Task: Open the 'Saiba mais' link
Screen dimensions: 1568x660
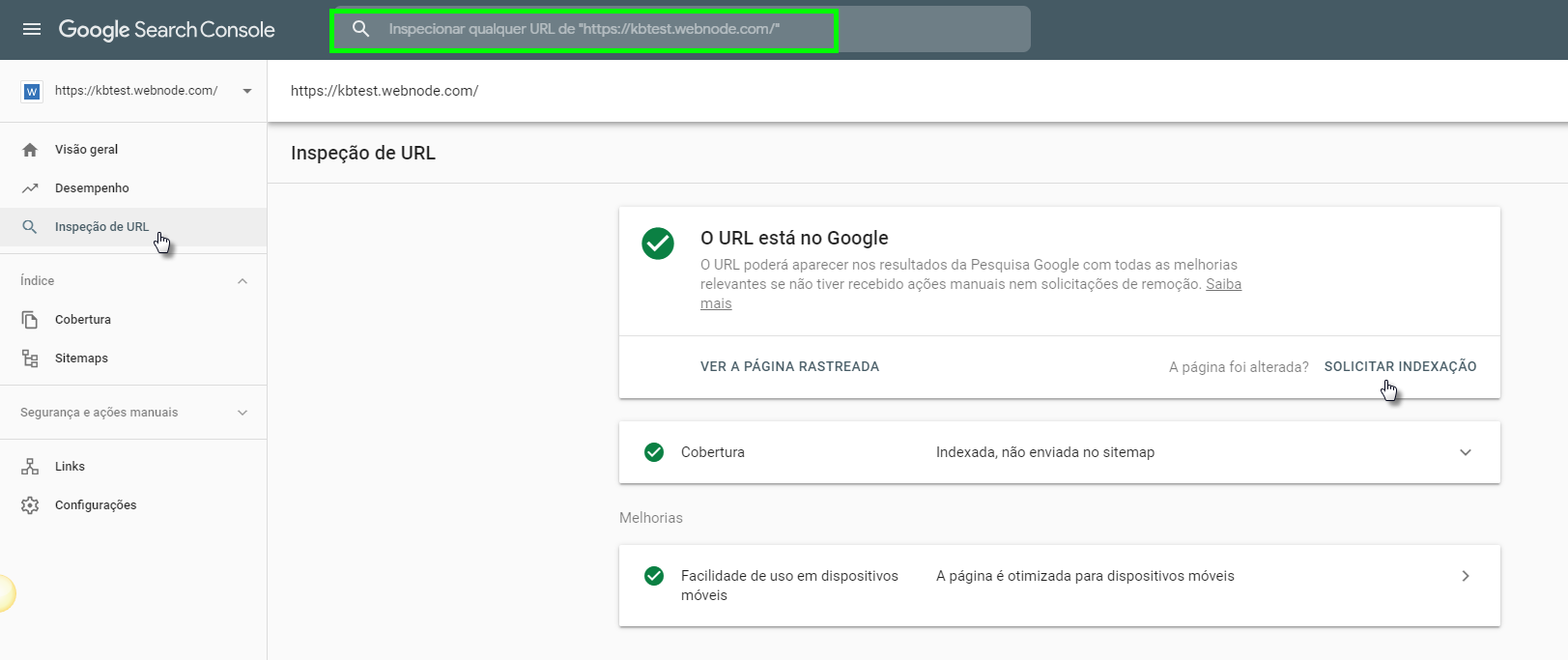Action: click(1223, 284)
